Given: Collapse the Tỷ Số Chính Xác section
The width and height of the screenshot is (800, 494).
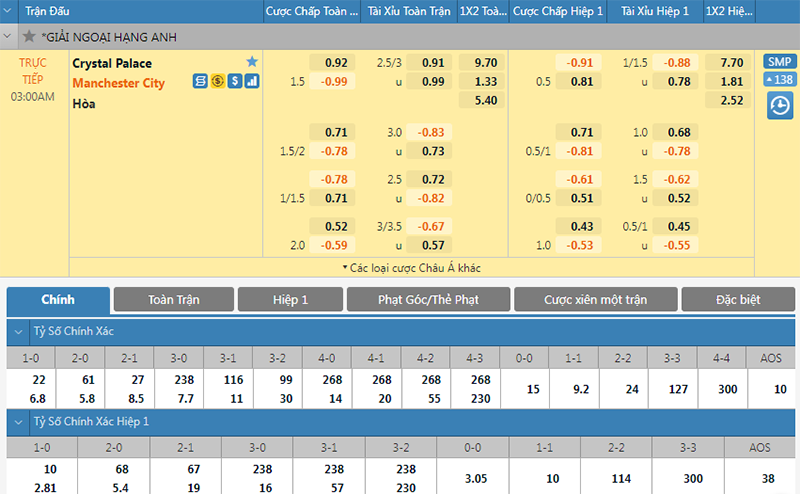Looking at the screenshot, I should (18, 332).
